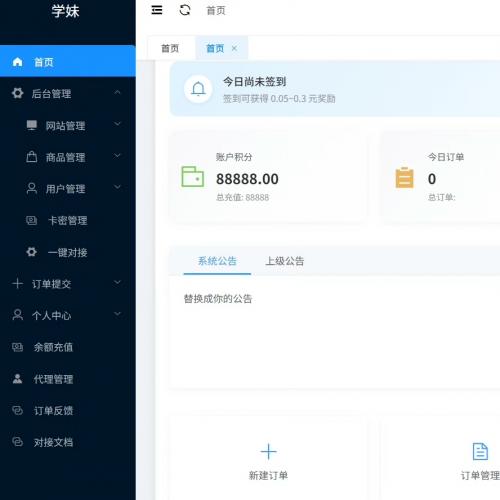
Task: Click the 订单管理 shortcut label
Action: [480, 475]
